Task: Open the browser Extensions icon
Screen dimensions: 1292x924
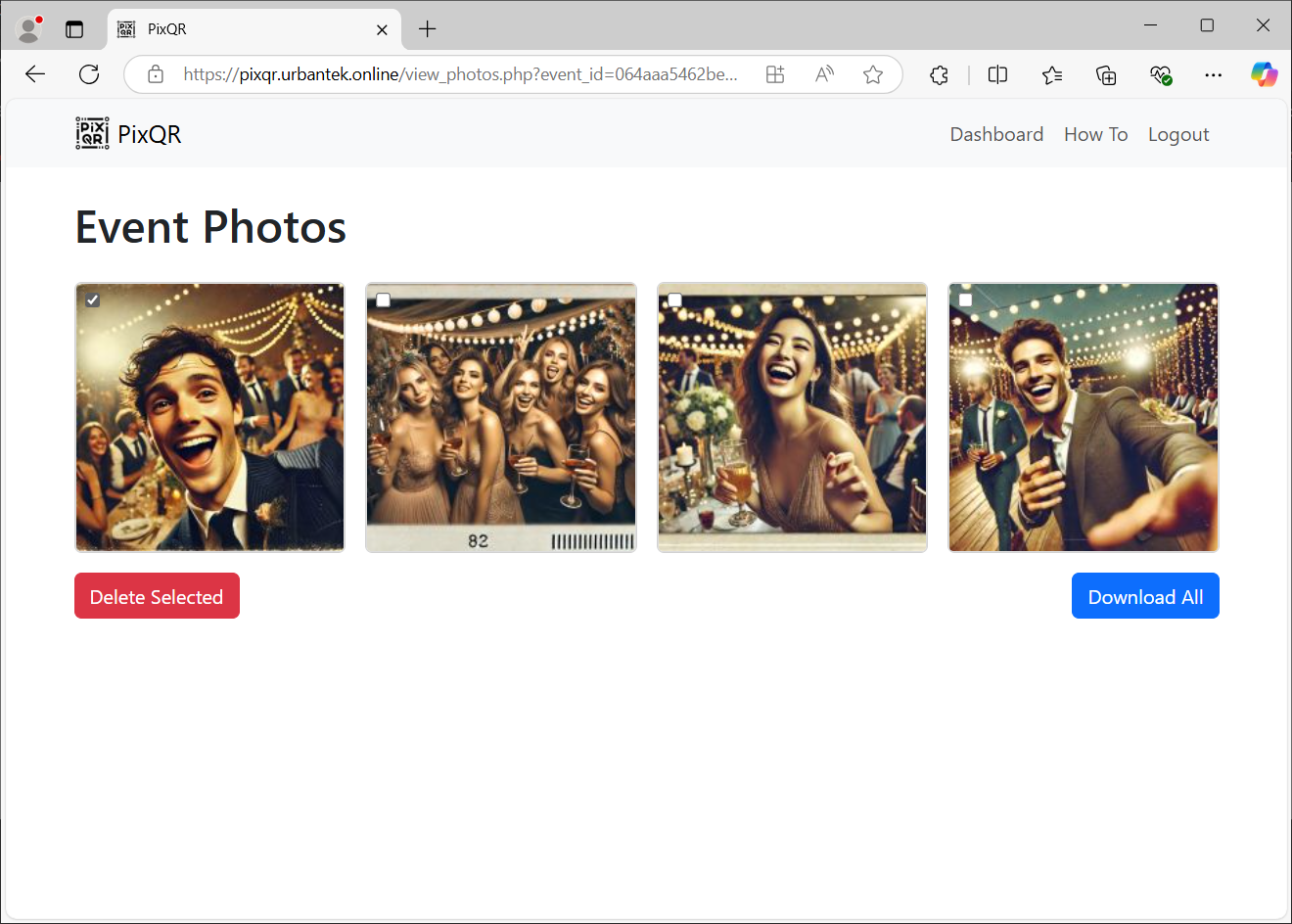Action: tap(939, 74)
